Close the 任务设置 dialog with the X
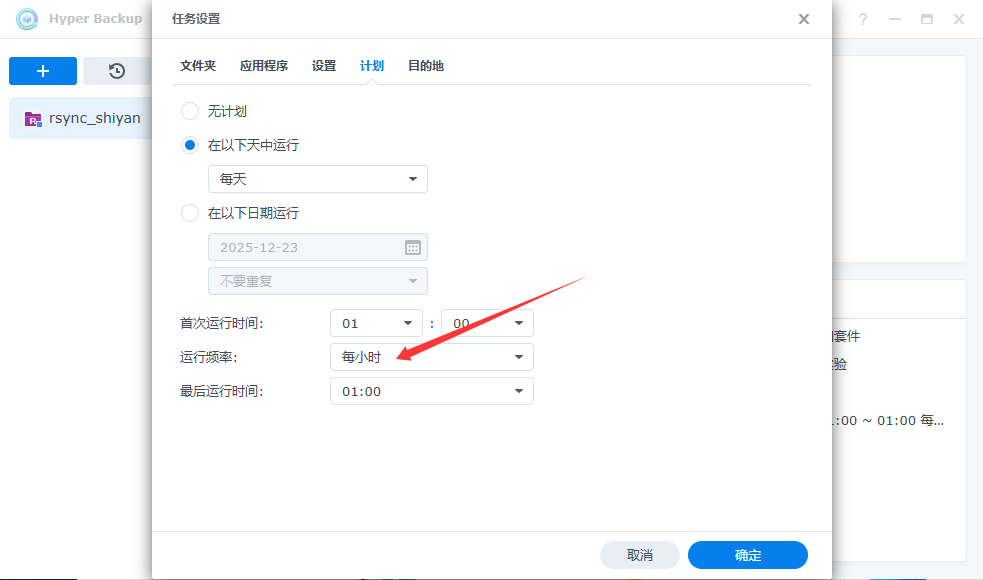The height and width of the screenshot is (580, 983). [x=804, y=19]
